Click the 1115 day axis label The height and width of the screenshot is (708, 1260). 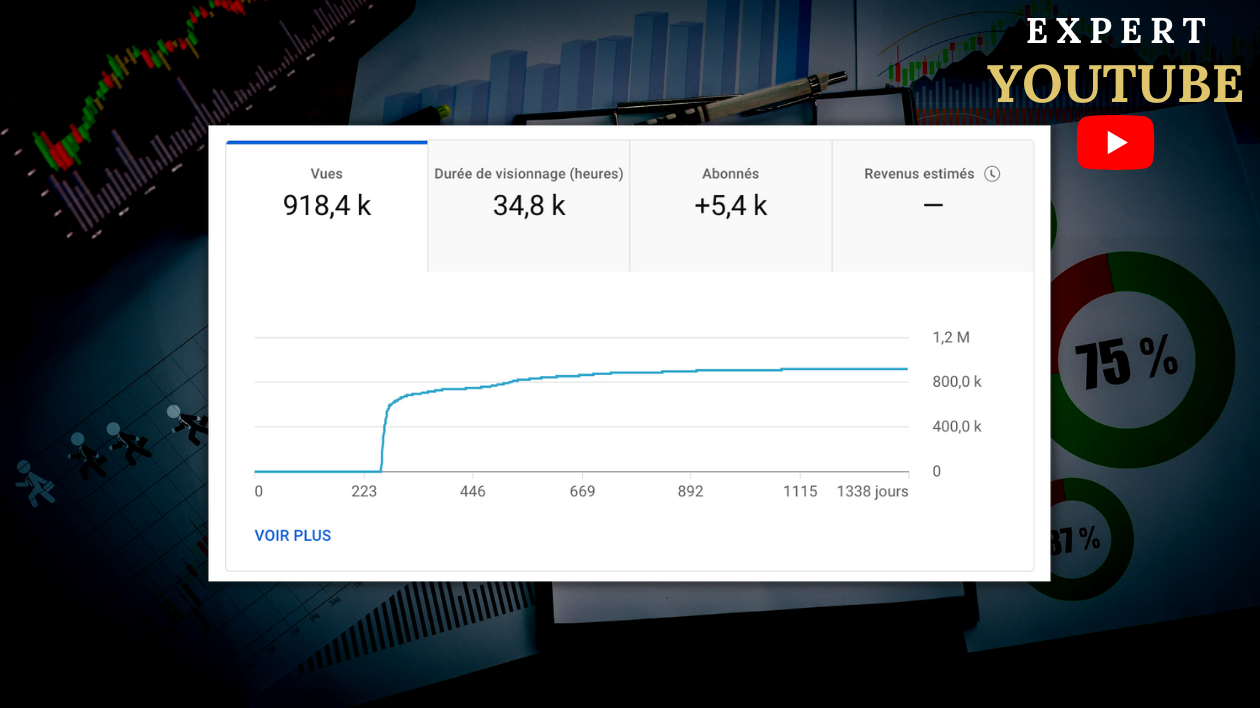(800, 492)
